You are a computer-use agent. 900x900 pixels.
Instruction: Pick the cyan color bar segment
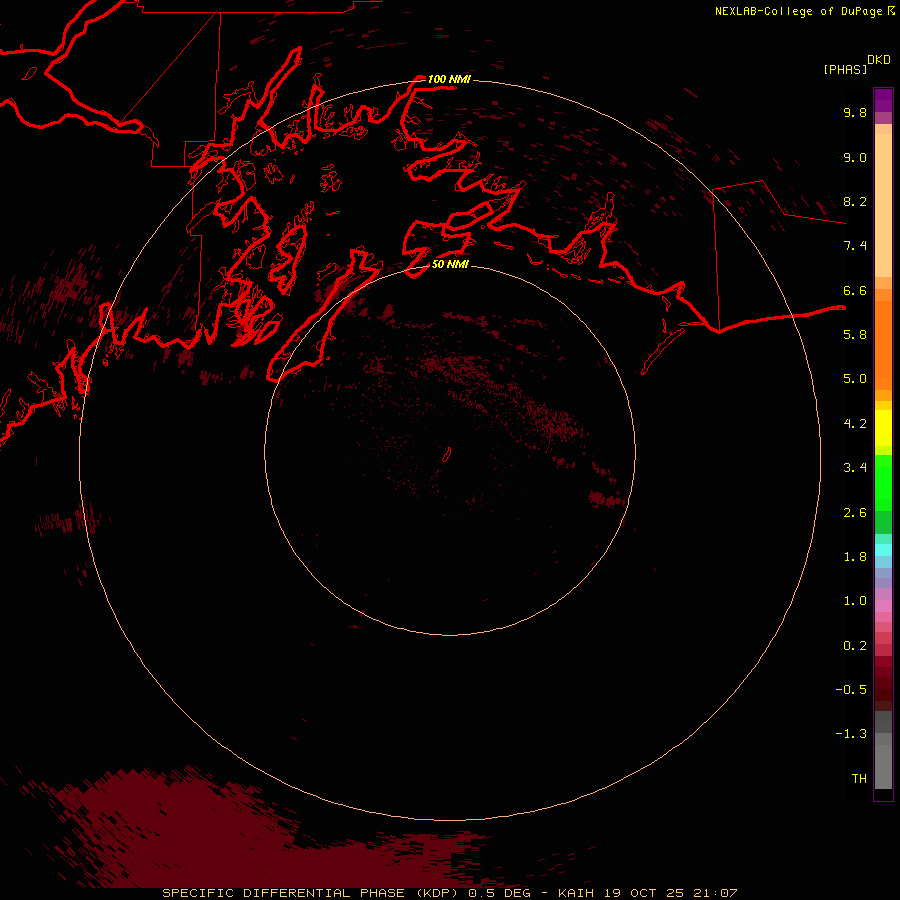(883, 550)
